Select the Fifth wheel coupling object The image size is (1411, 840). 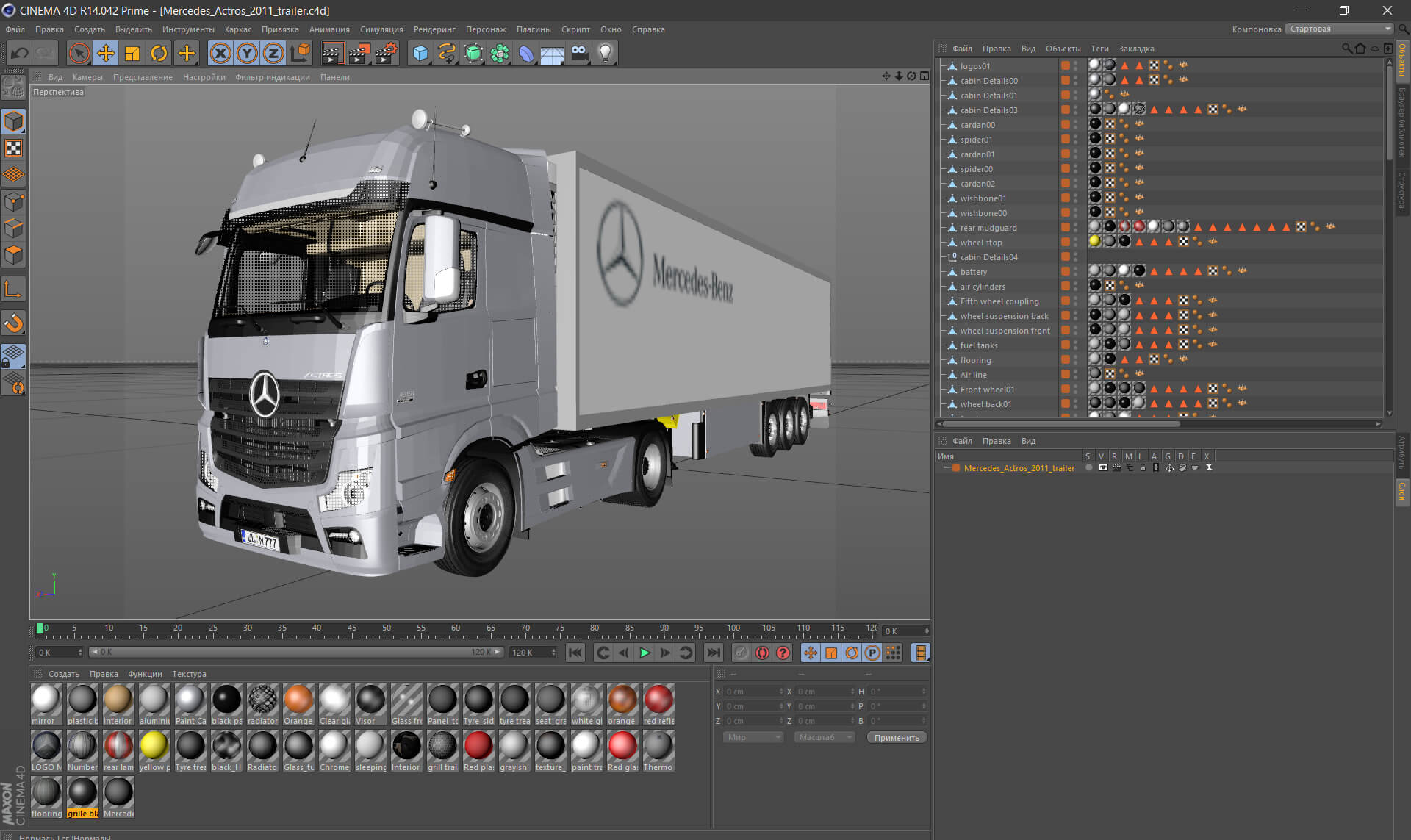point(999,301)
